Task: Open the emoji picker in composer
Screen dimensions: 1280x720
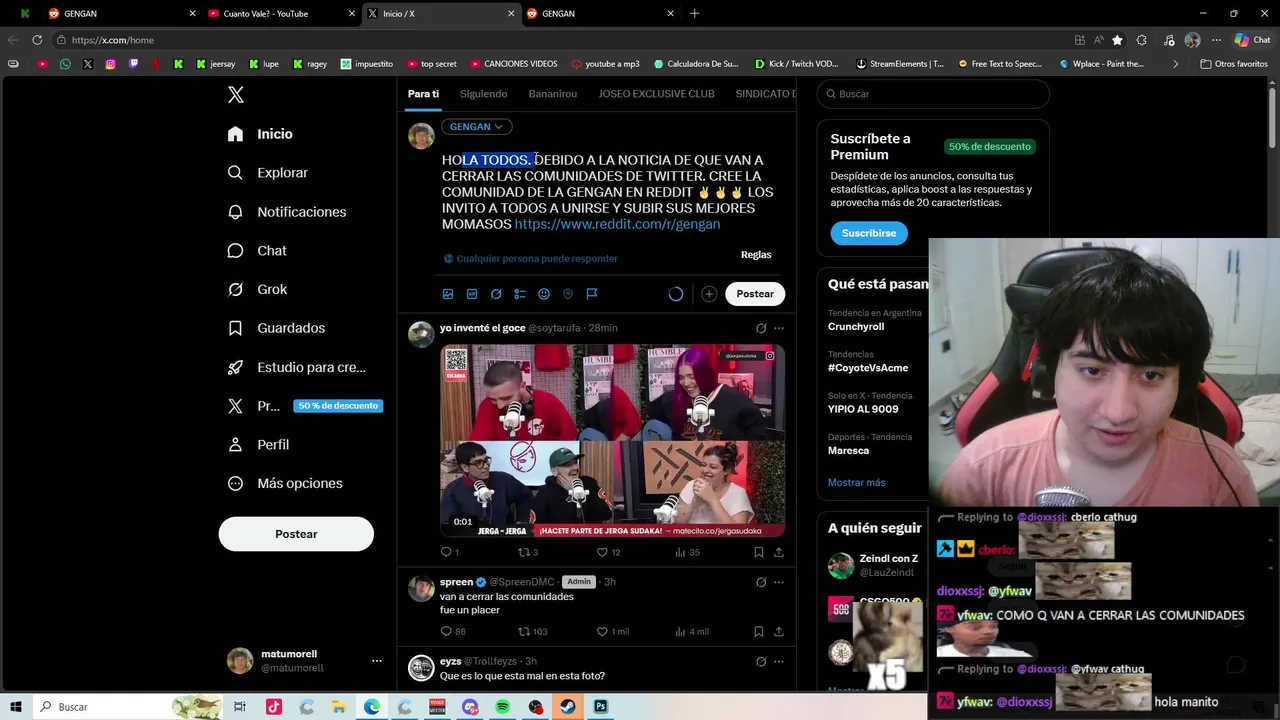Action: click(x=544, y=294)
